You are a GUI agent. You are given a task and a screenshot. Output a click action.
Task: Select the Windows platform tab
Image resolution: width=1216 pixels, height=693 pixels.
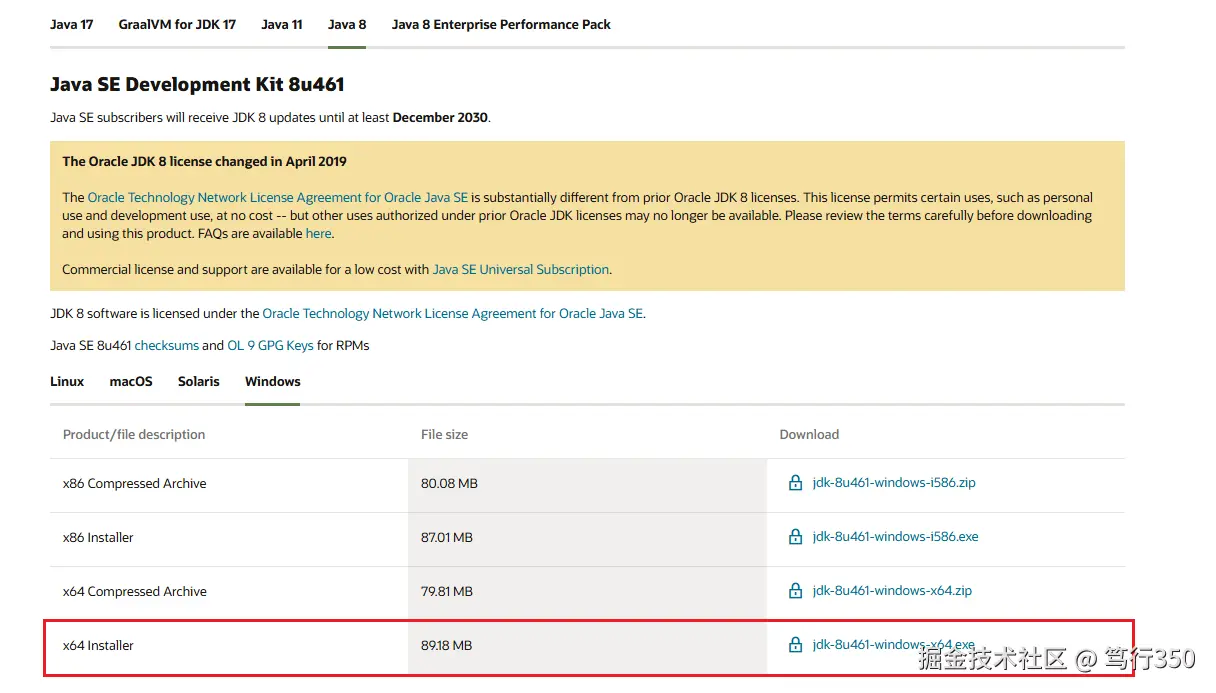273,381
